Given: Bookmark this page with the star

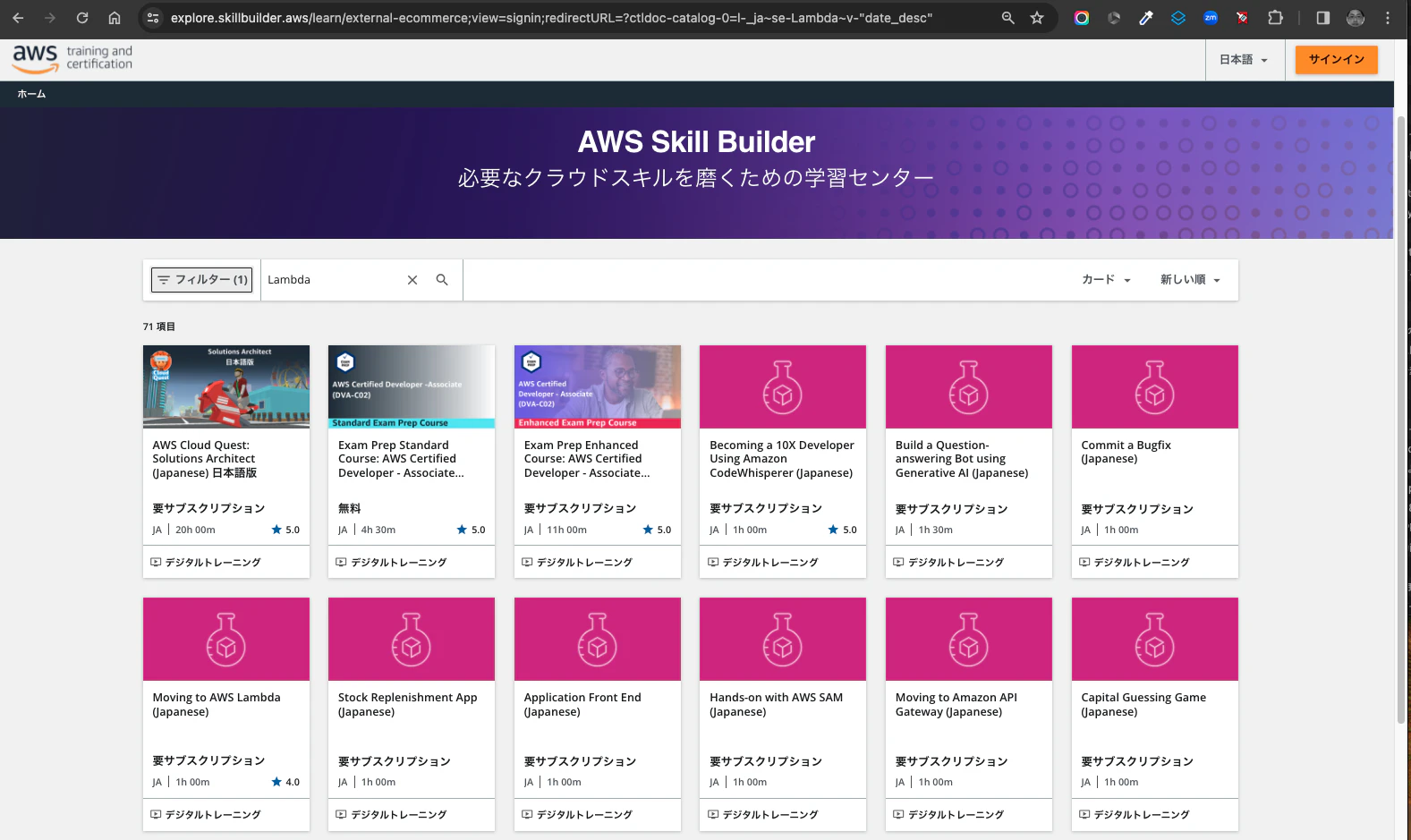Looking at the screenshot, I should (x=1037, y=18).
